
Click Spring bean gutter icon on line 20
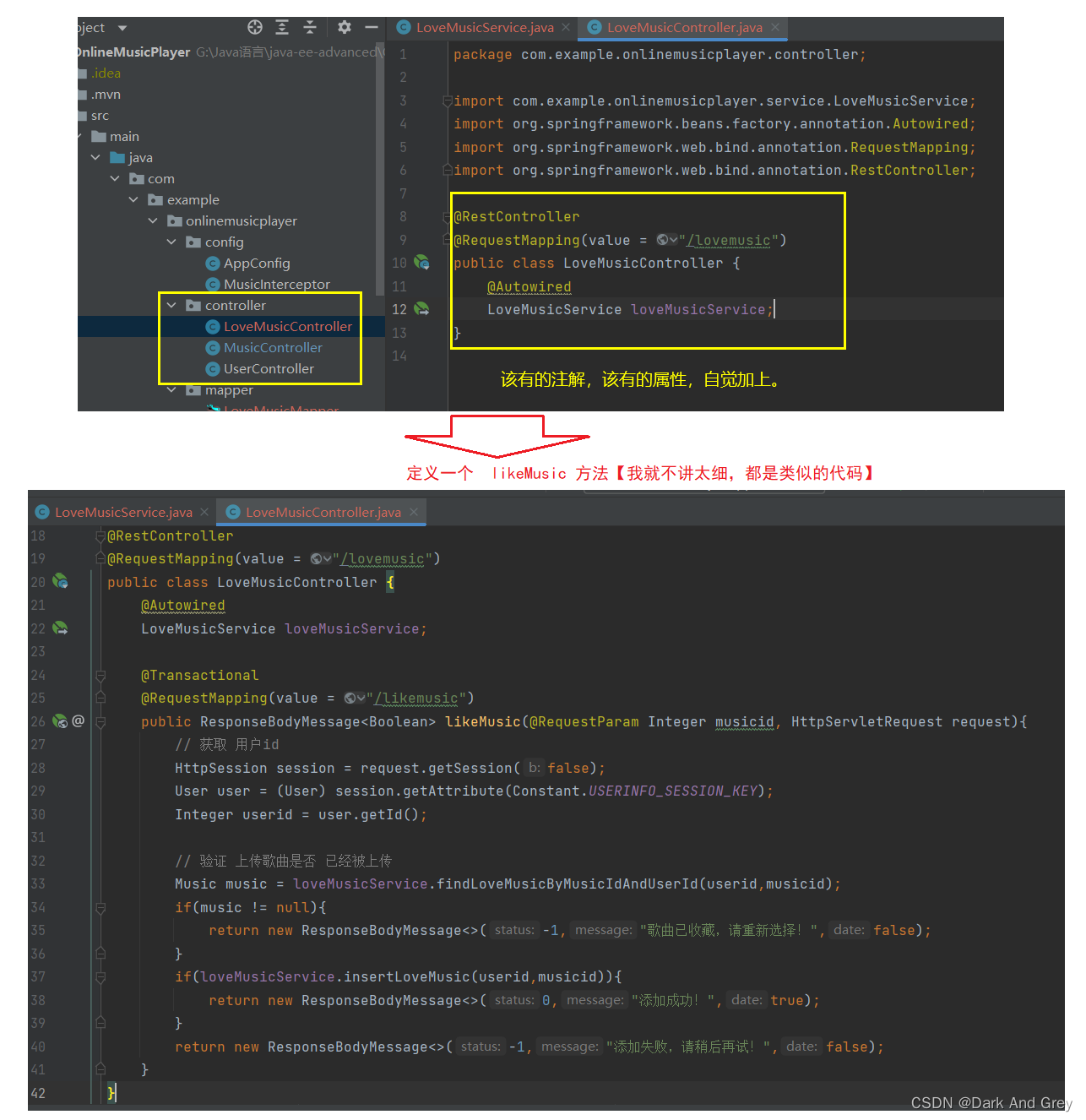tap(60, 581)
